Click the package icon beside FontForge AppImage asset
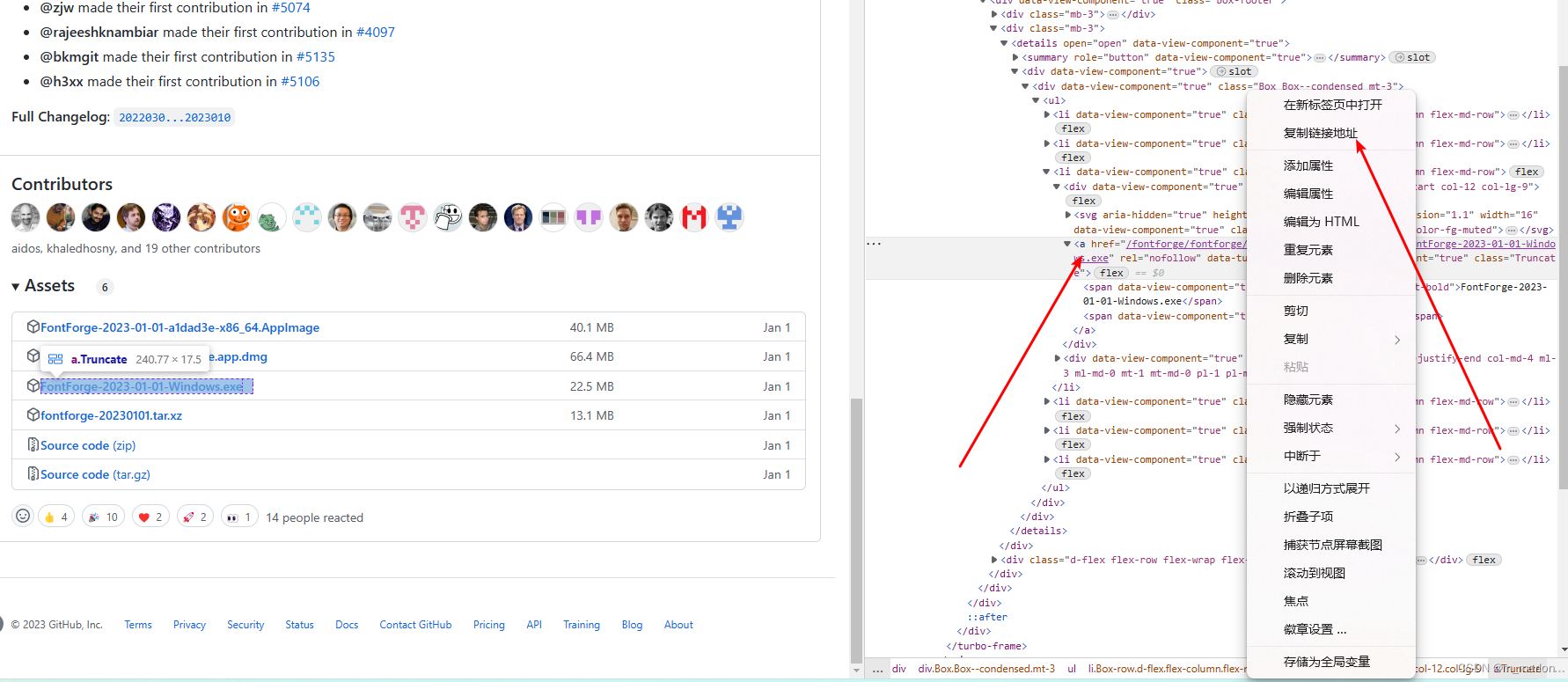The height and width of the screenshot is (682, 1568). [x=33, y=326]
